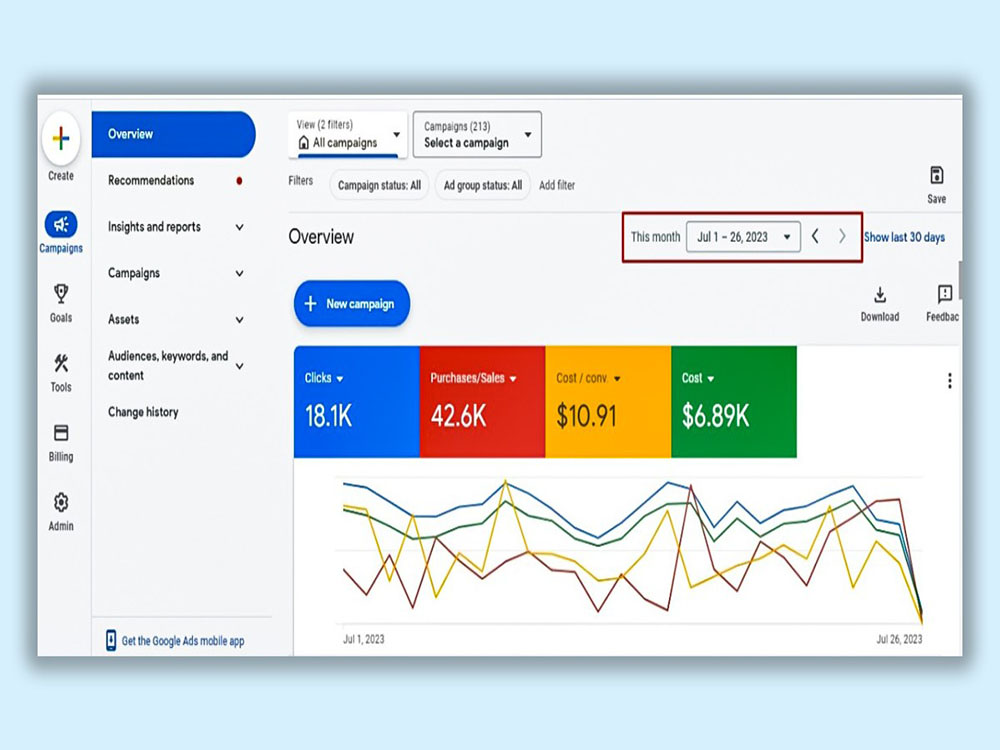Expand the Assets section
The height and width of the screenshot is (750, 1000).
(239, 320)
